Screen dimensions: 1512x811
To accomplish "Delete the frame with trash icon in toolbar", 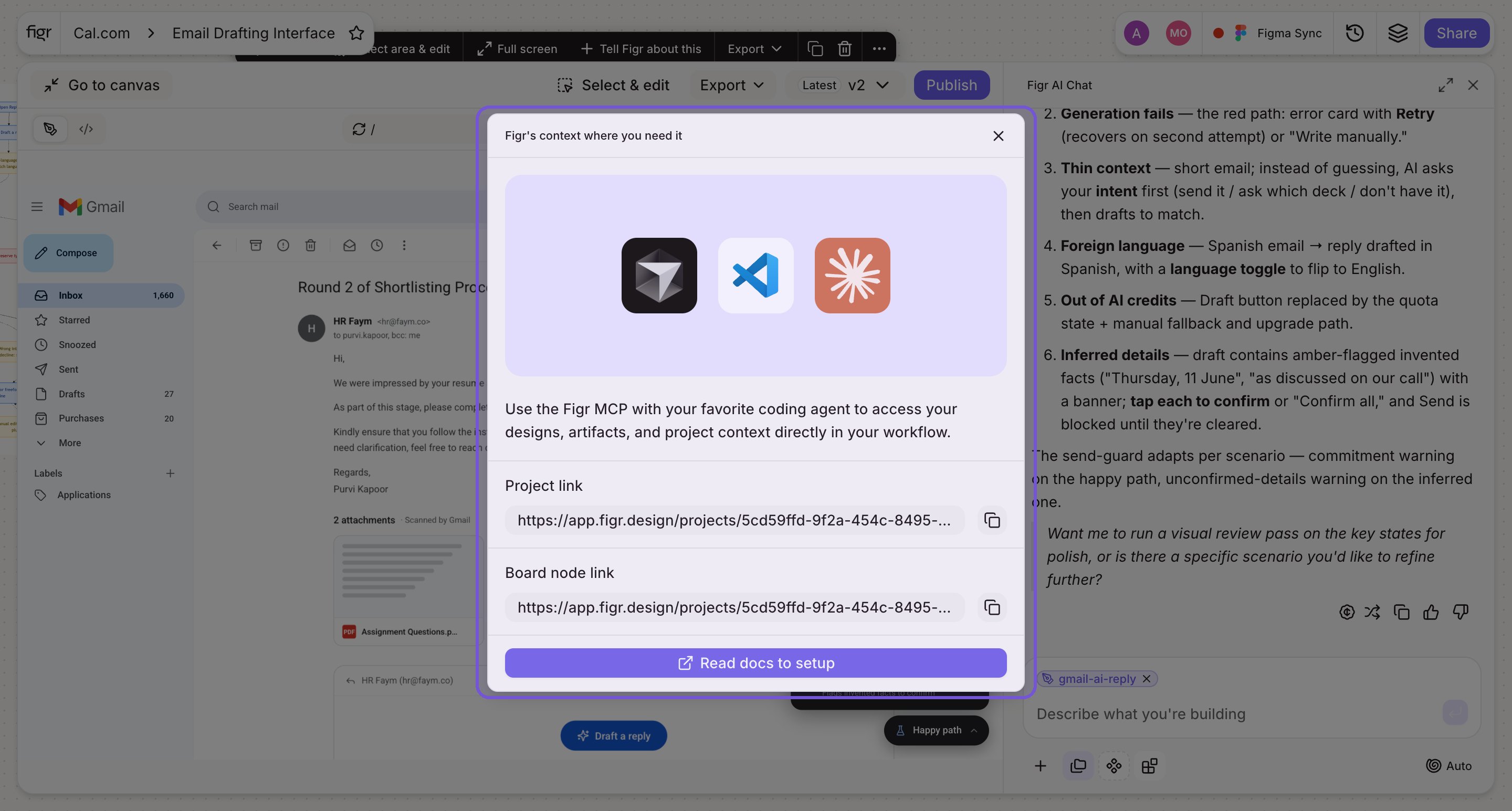I will coord(845,49).
